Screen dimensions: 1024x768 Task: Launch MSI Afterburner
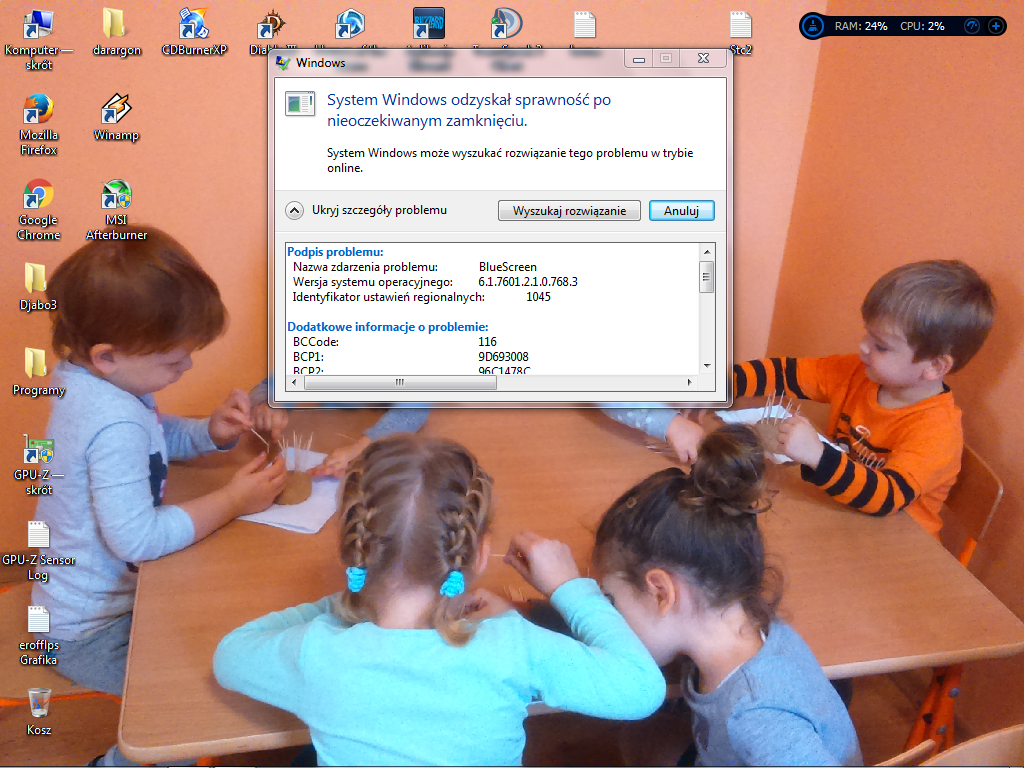116,209
